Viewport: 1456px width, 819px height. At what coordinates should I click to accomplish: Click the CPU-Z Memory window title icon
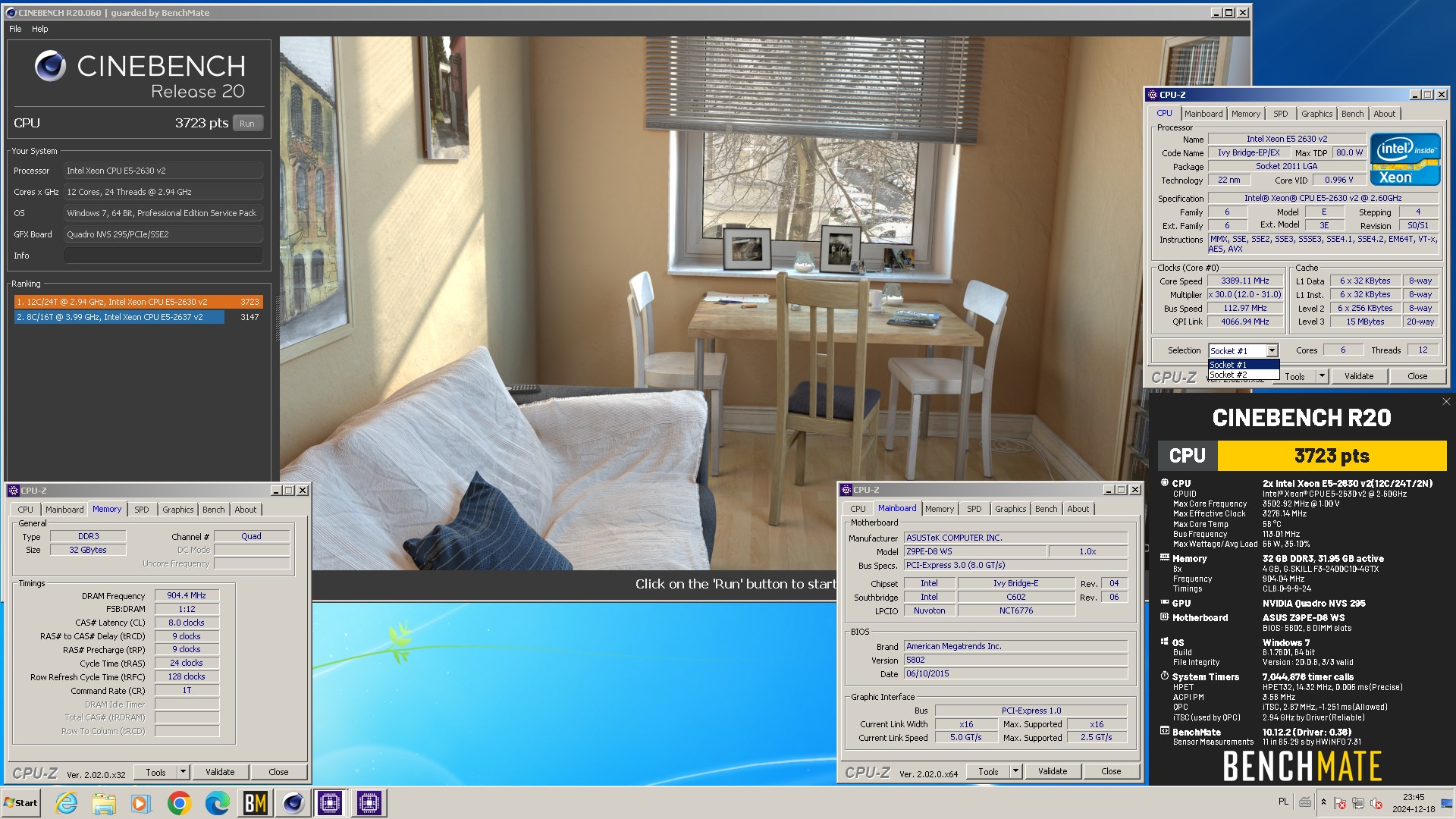(14, 491)
